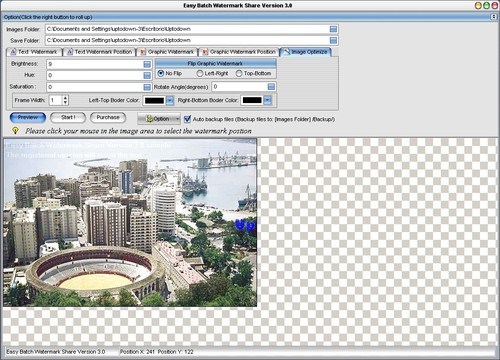Click the Start! button
This screenshot has width=500, height=360.
pos(68,117)
